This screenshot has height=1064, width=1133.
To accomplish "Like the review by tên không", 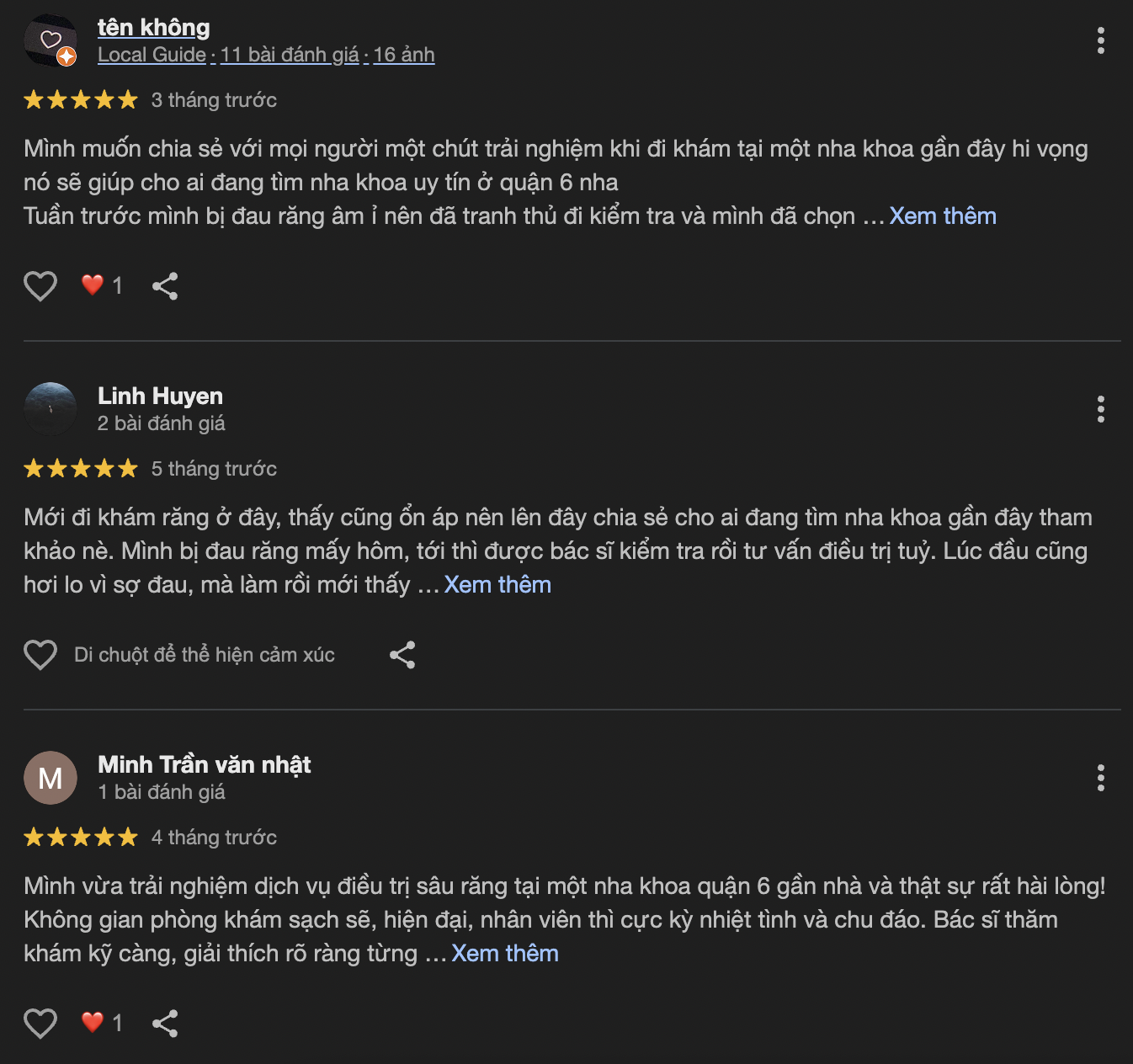I will tap(40, 286).
